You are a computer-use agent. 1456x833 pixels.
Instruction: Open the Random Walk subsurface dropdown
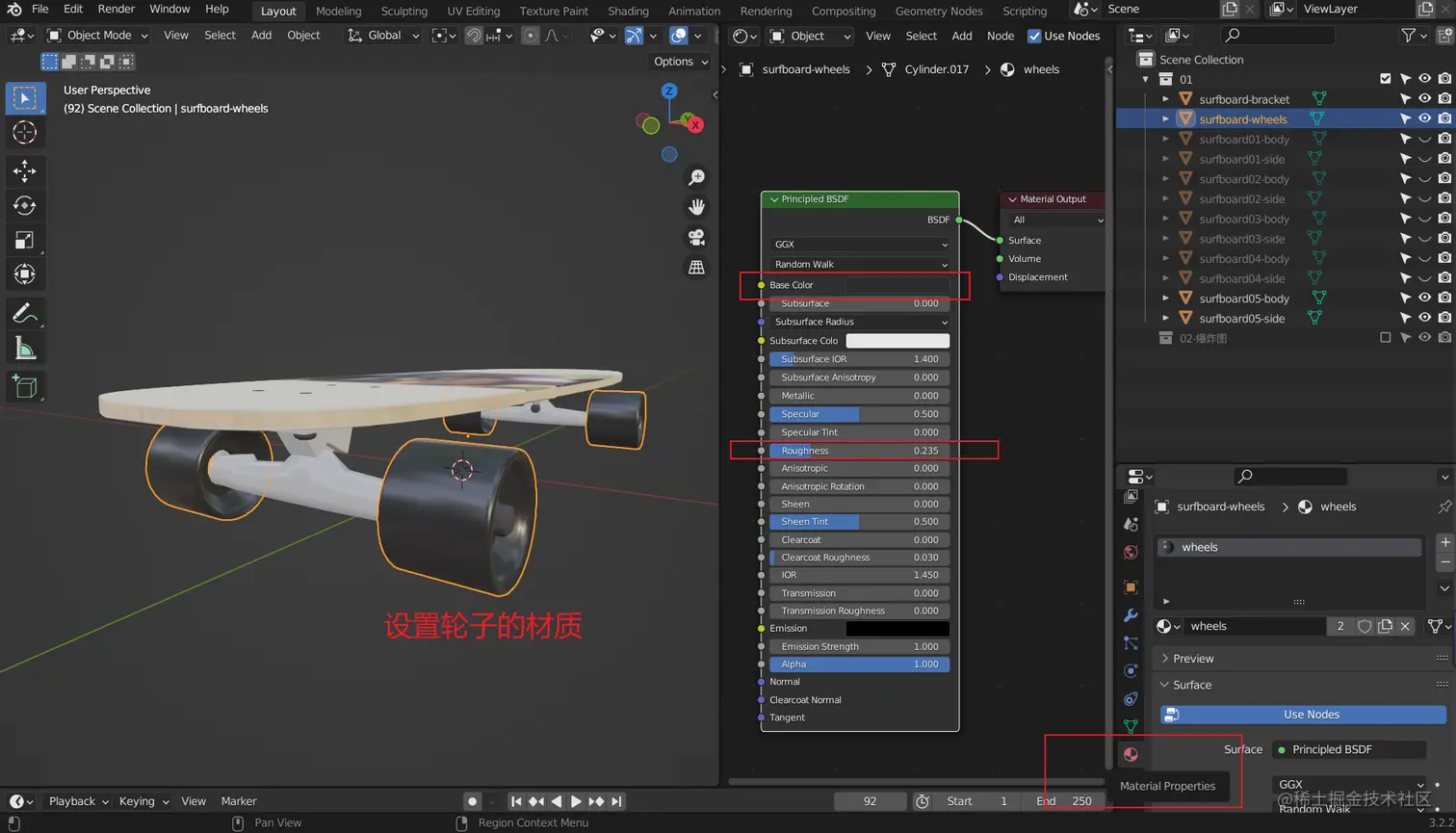coord(860,264)
